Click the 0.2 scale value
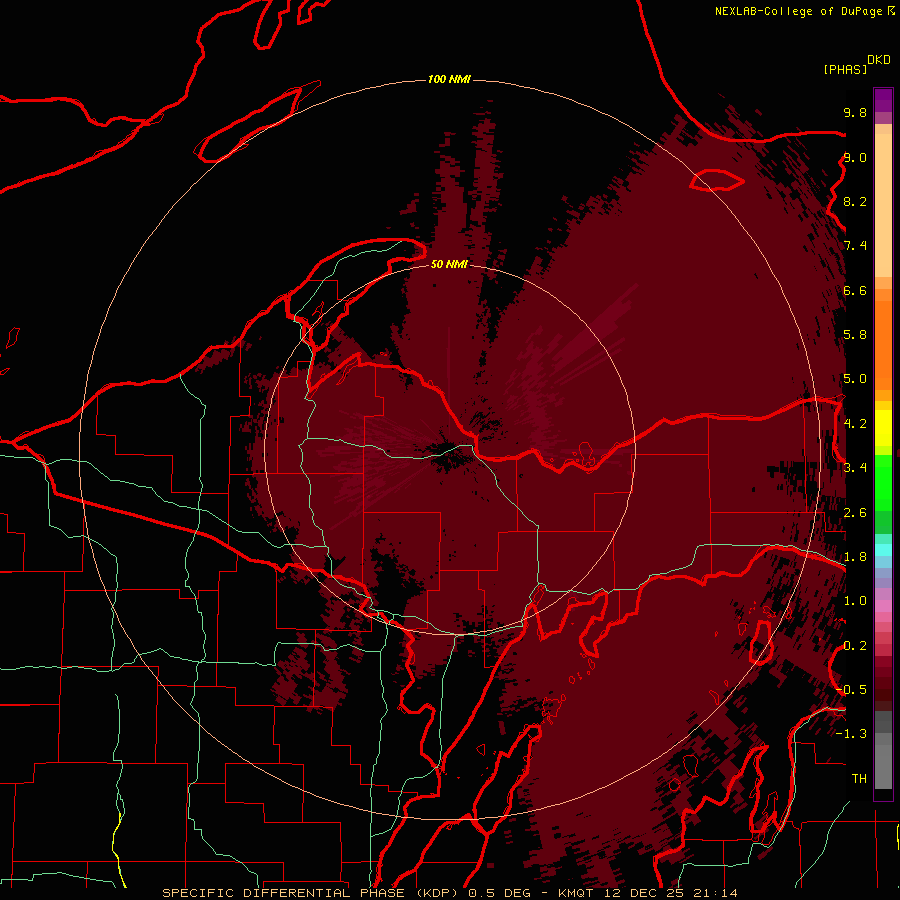 pyautogui.click(x=855, y=646)
